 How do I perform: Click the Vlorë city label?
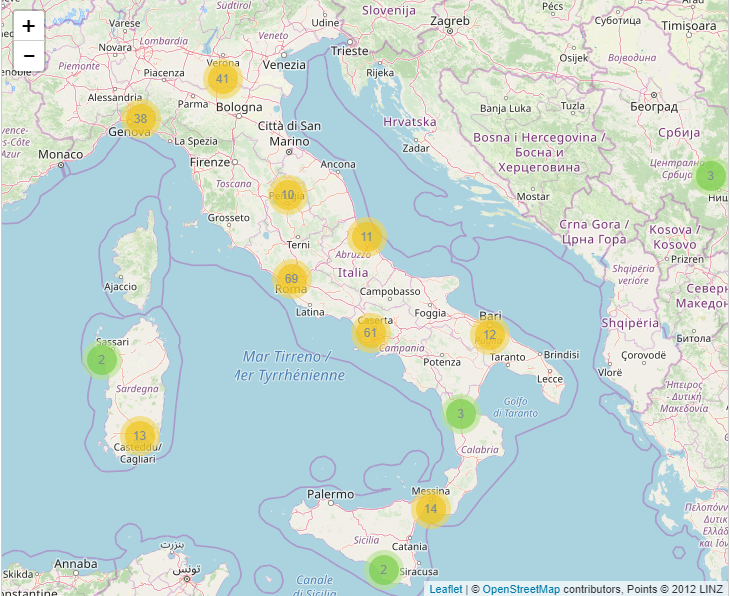(610, 372)
